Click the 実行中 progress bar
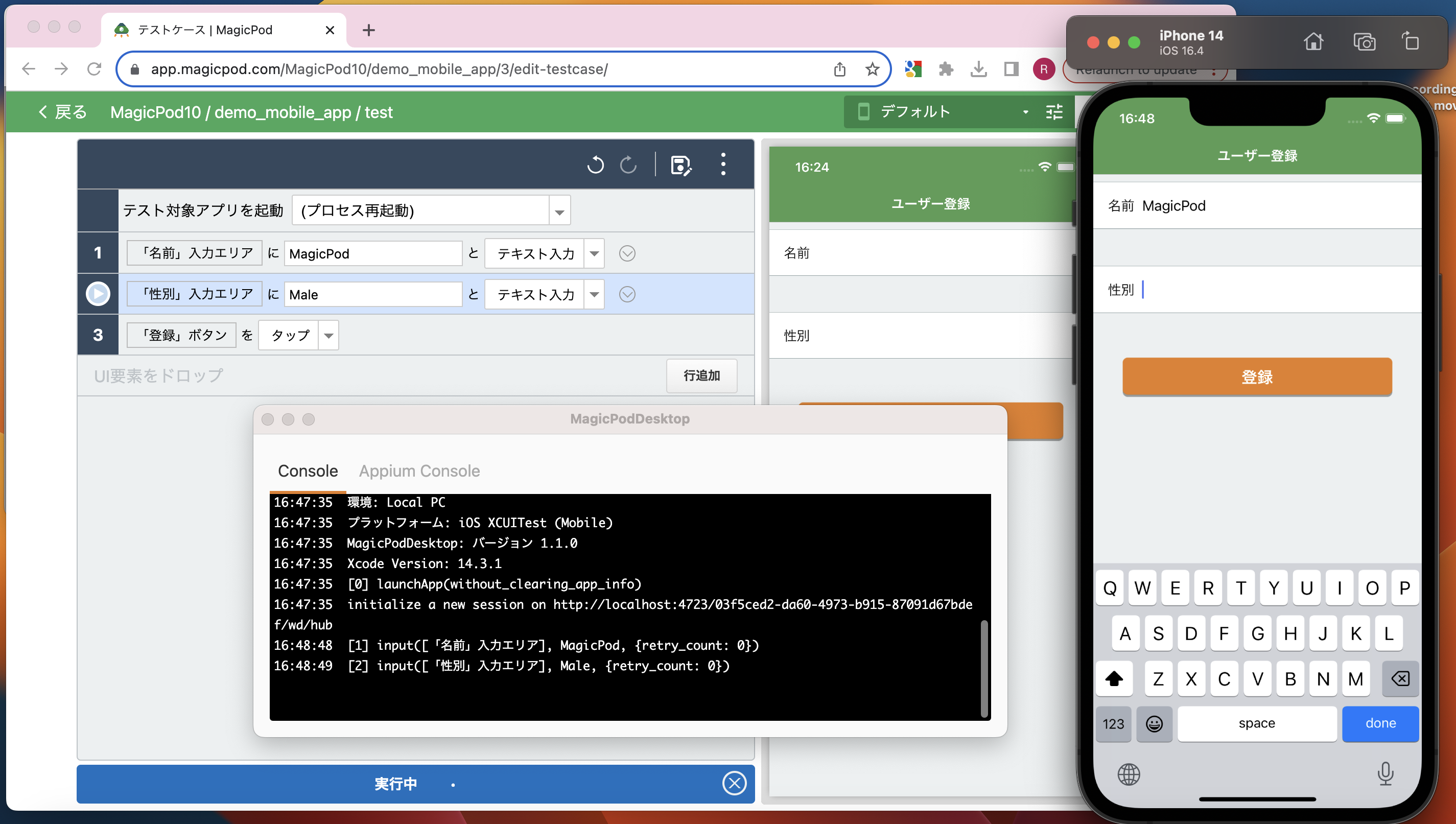 pyautogui.click(x=415, y=784)
